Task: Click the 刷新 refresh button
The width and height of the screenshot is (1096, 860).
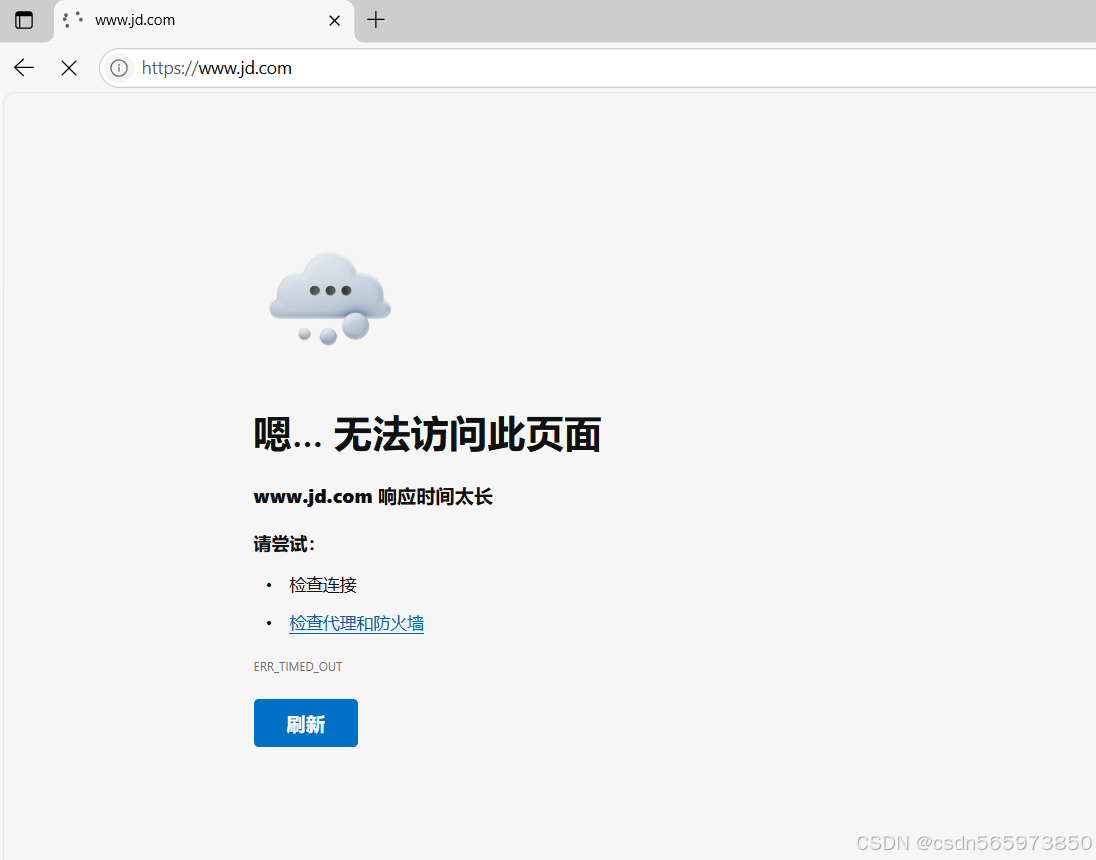Action: click(305, 722)
